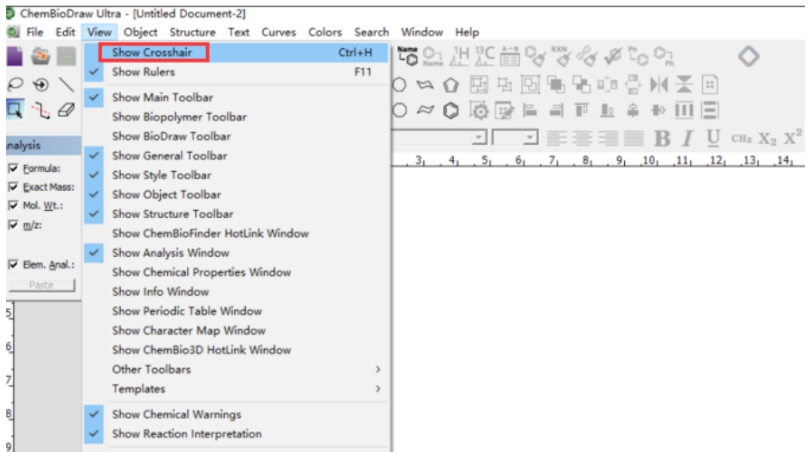This screenshot has height=452, width=810.
Task: Toggle Underline text formatting
Action: point(713,138)
